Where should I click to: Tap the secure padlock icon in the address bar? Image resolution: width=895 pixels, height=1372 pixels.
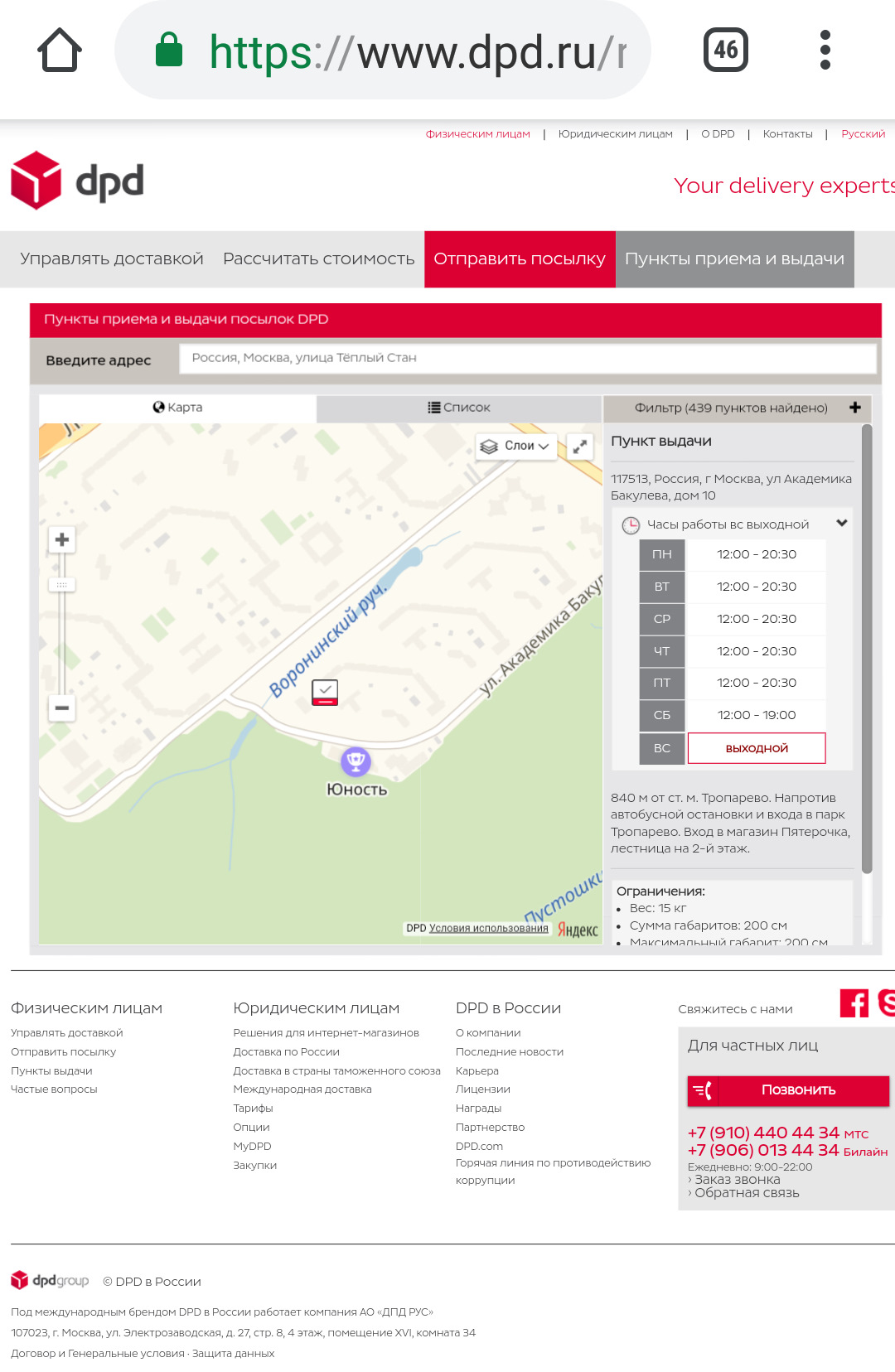tap(169, 49)
